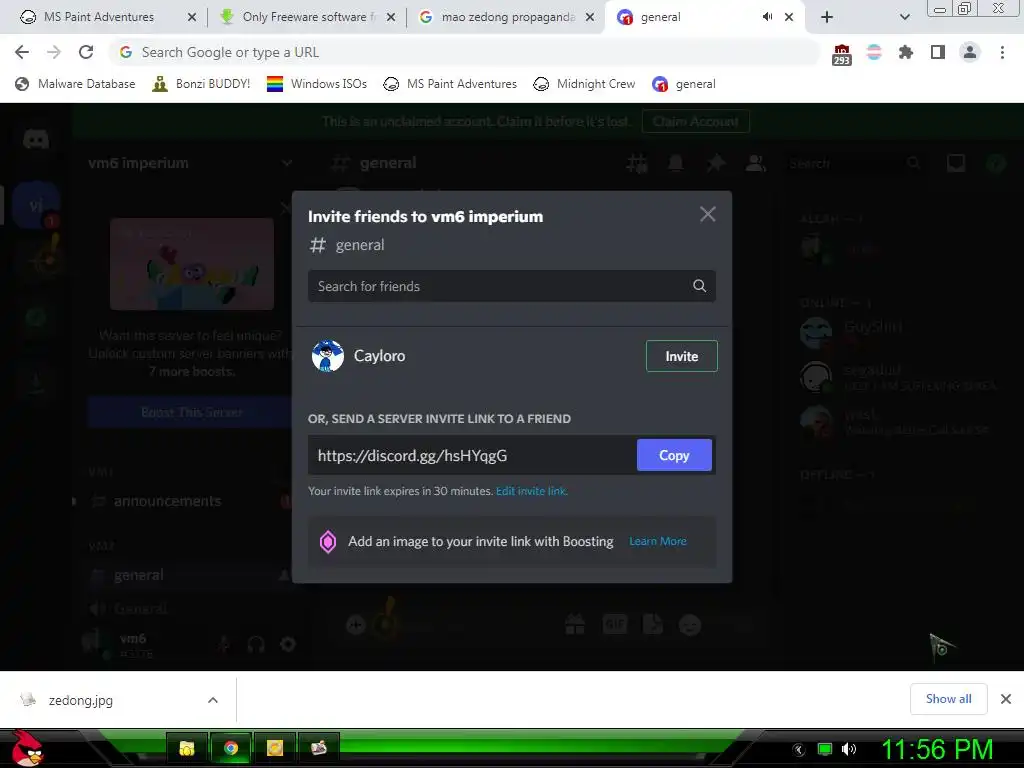Open the zedong.jpg downloaded file
This screenshot has width=1024, height=768.
(x=80, y=700)
